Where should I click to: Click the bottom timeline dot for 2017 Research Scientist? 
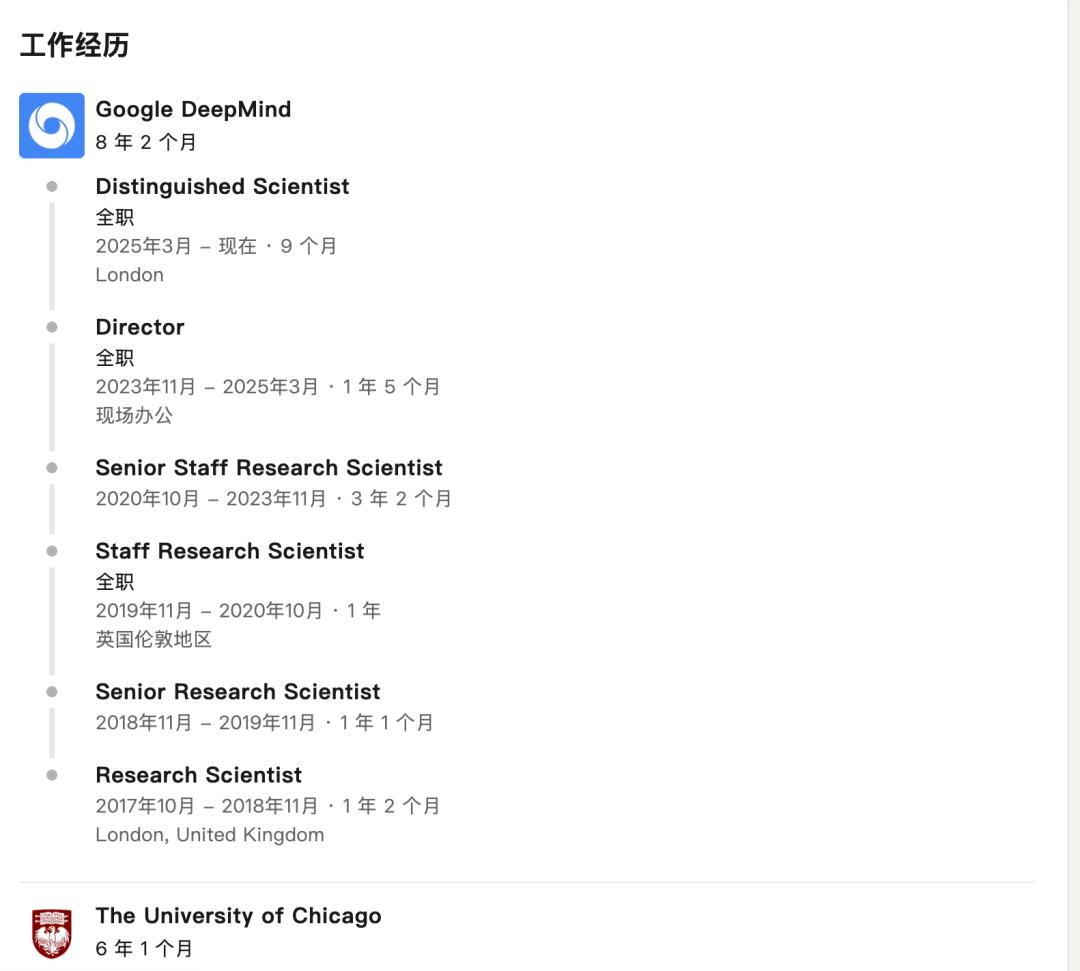52,775
